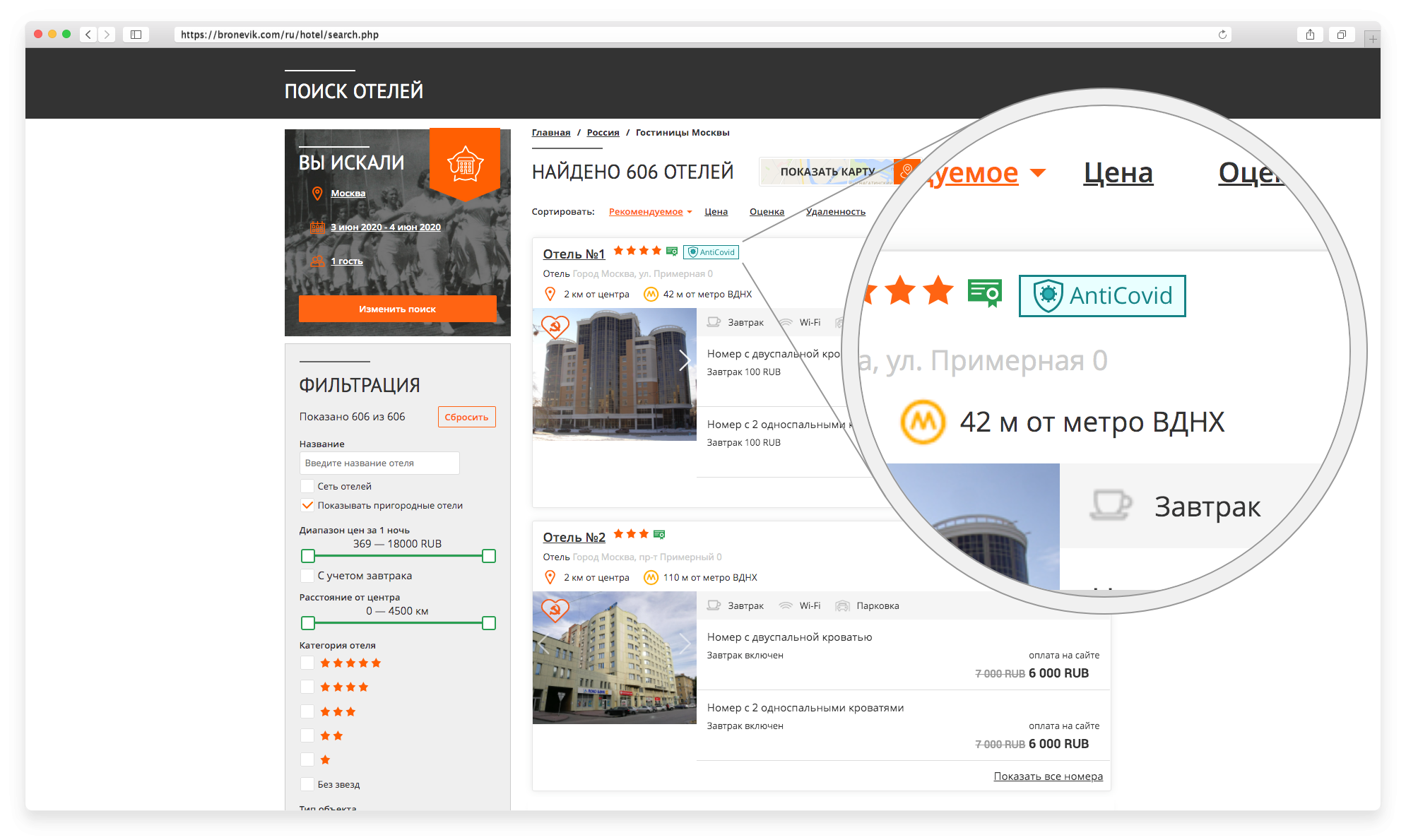
Task: Click the 1 гость link
Action: click(x=347, y=261)
